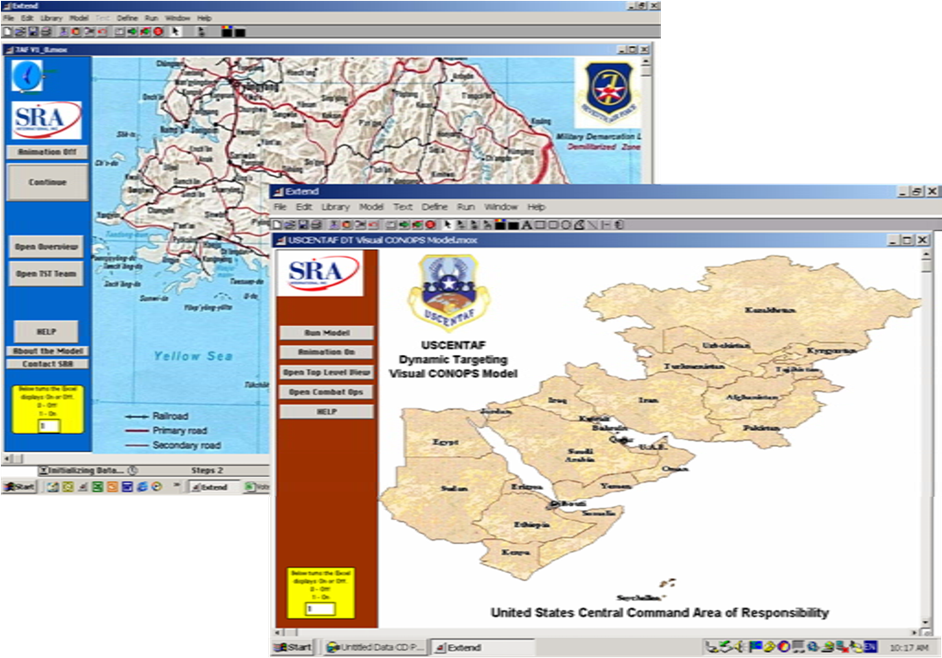The height and width of the screenshot is (658, 942).
Task: Click Open Combat Ops button
Action: (326, 392)
